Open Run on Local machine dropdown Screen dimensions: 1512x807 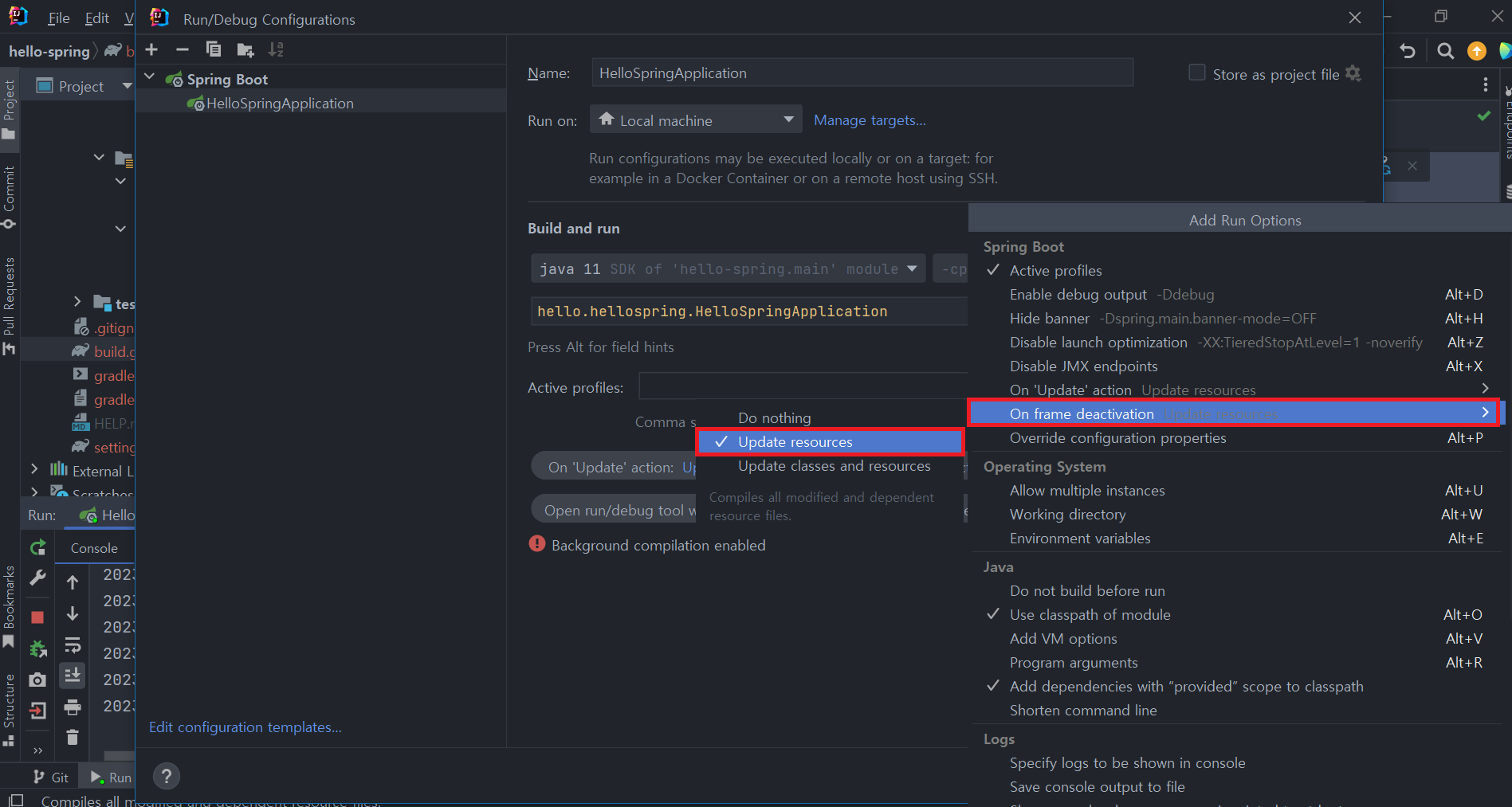[x=696, y=119]
